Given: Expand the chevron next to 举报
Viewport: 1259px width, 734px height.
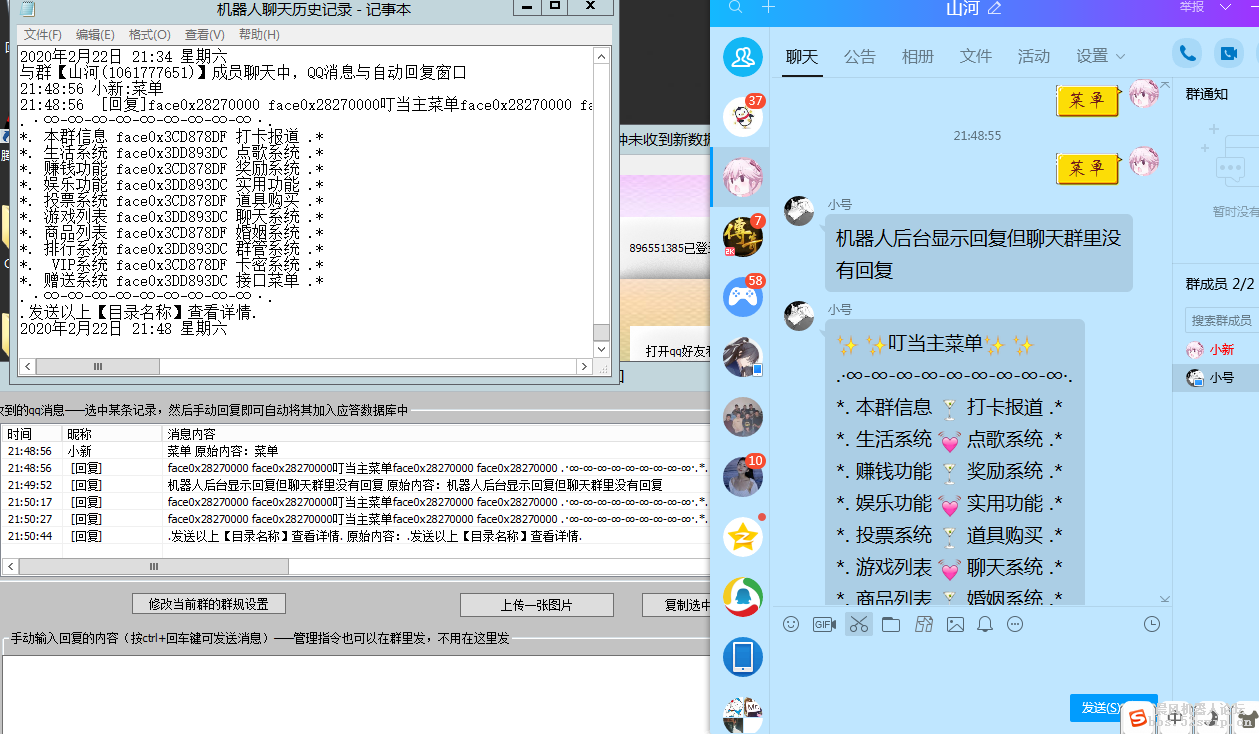Looking at the screenshot, I should (x=1224, y=7).
